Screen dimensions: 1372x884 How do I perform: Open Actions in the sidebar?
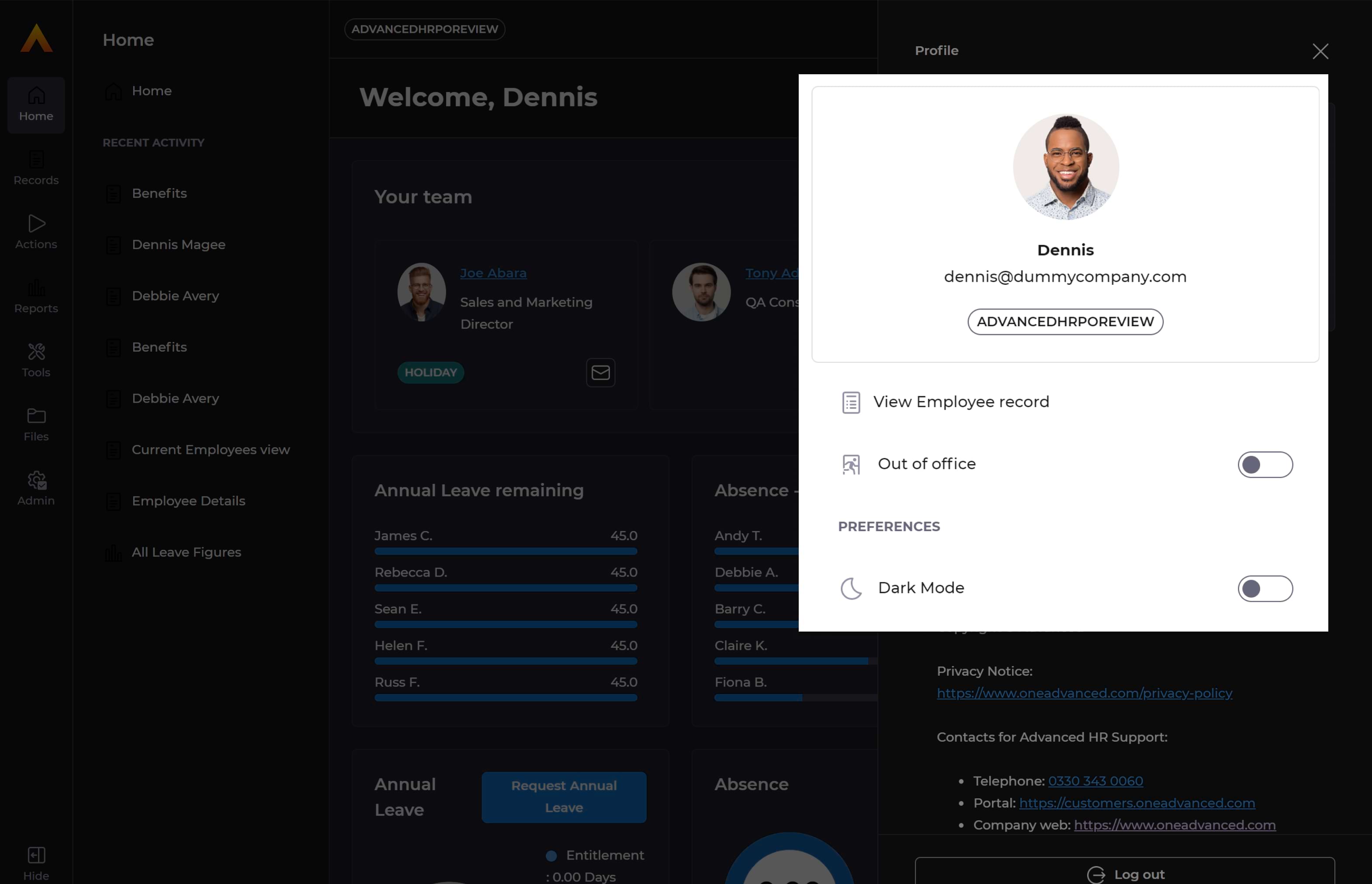36,232
